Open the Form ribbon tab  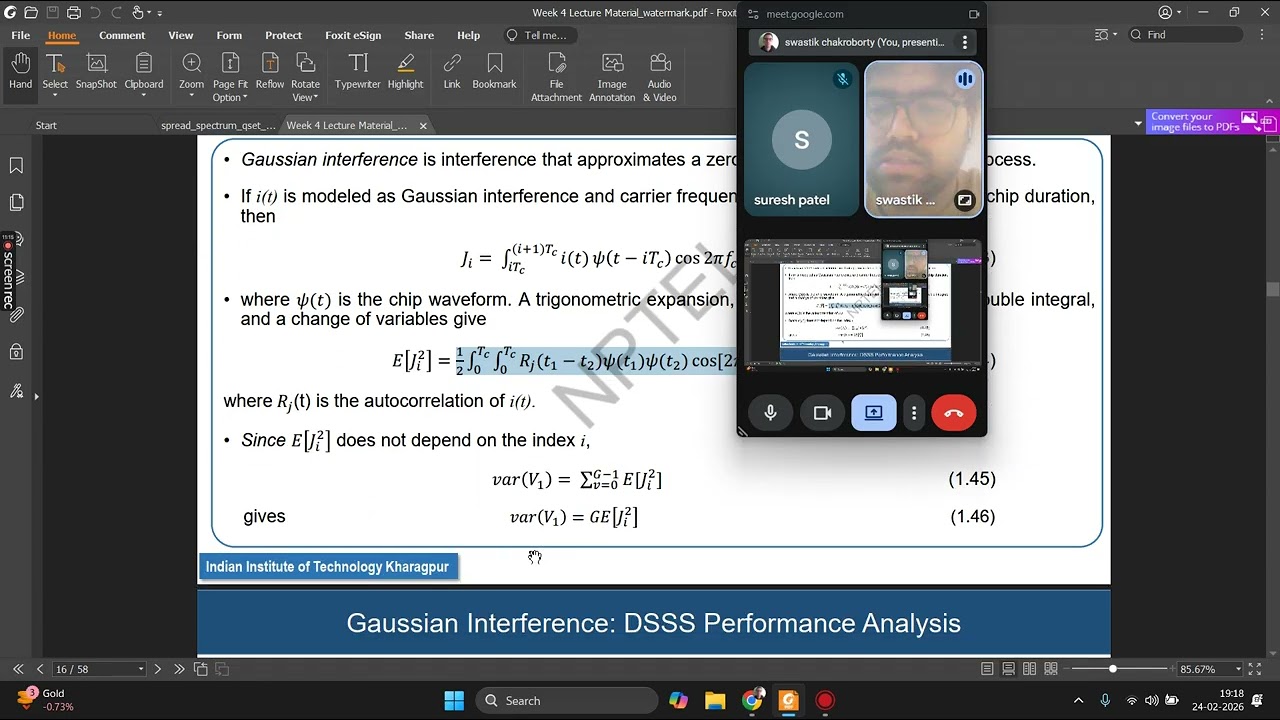[229, 35]
